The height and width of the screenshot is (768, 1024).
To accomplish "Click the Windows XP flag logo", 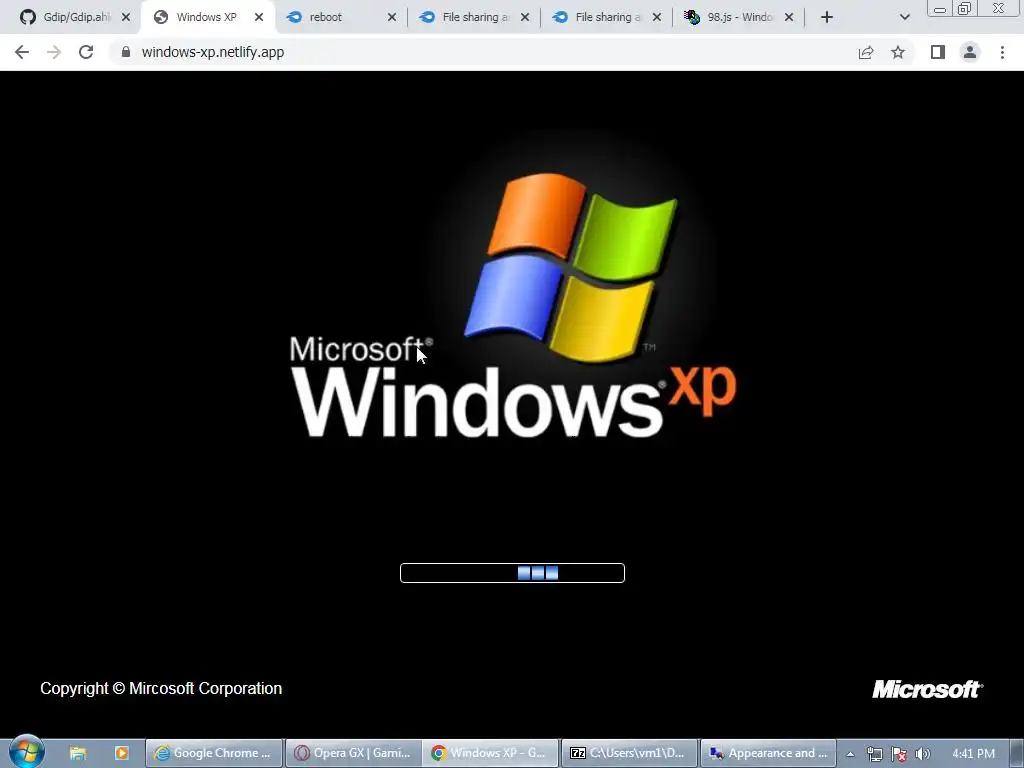I will [571, 266].
